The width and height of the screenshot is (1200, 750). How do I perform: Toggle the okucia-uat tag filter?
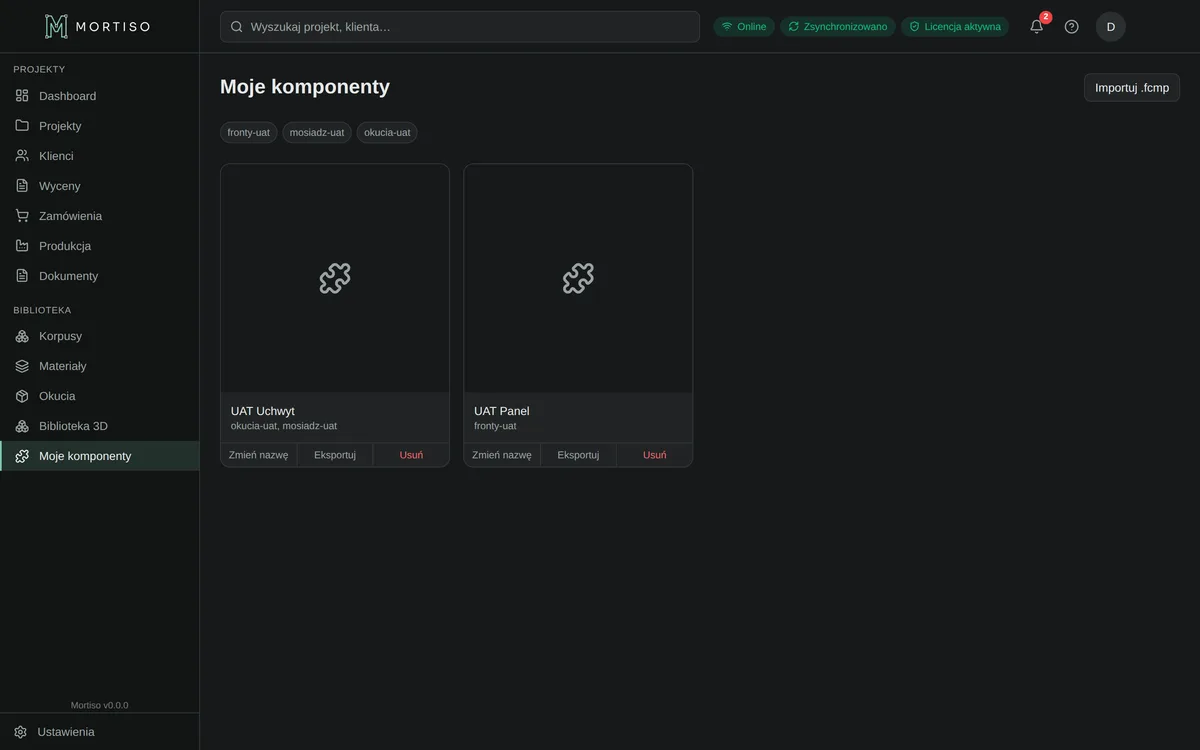pyautogui.click(x=387, y=133)
